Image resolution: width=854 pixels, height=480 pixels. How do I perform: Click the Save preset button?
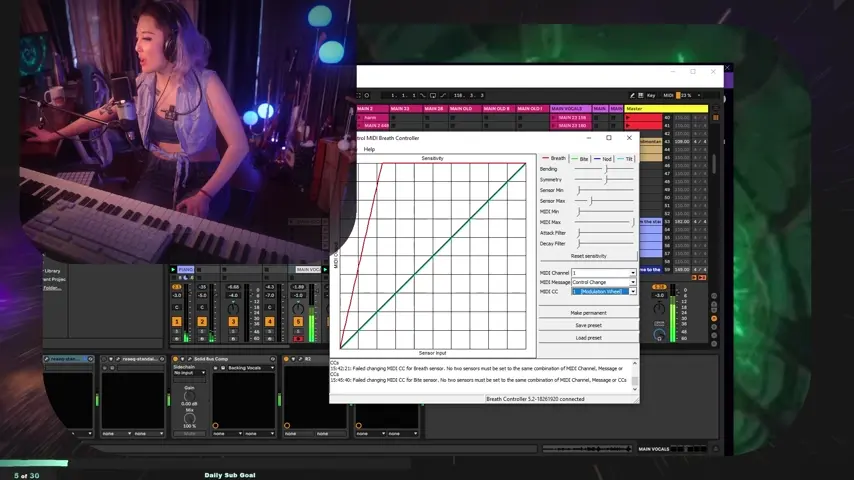pyautogui.click(x=588, y=325)
